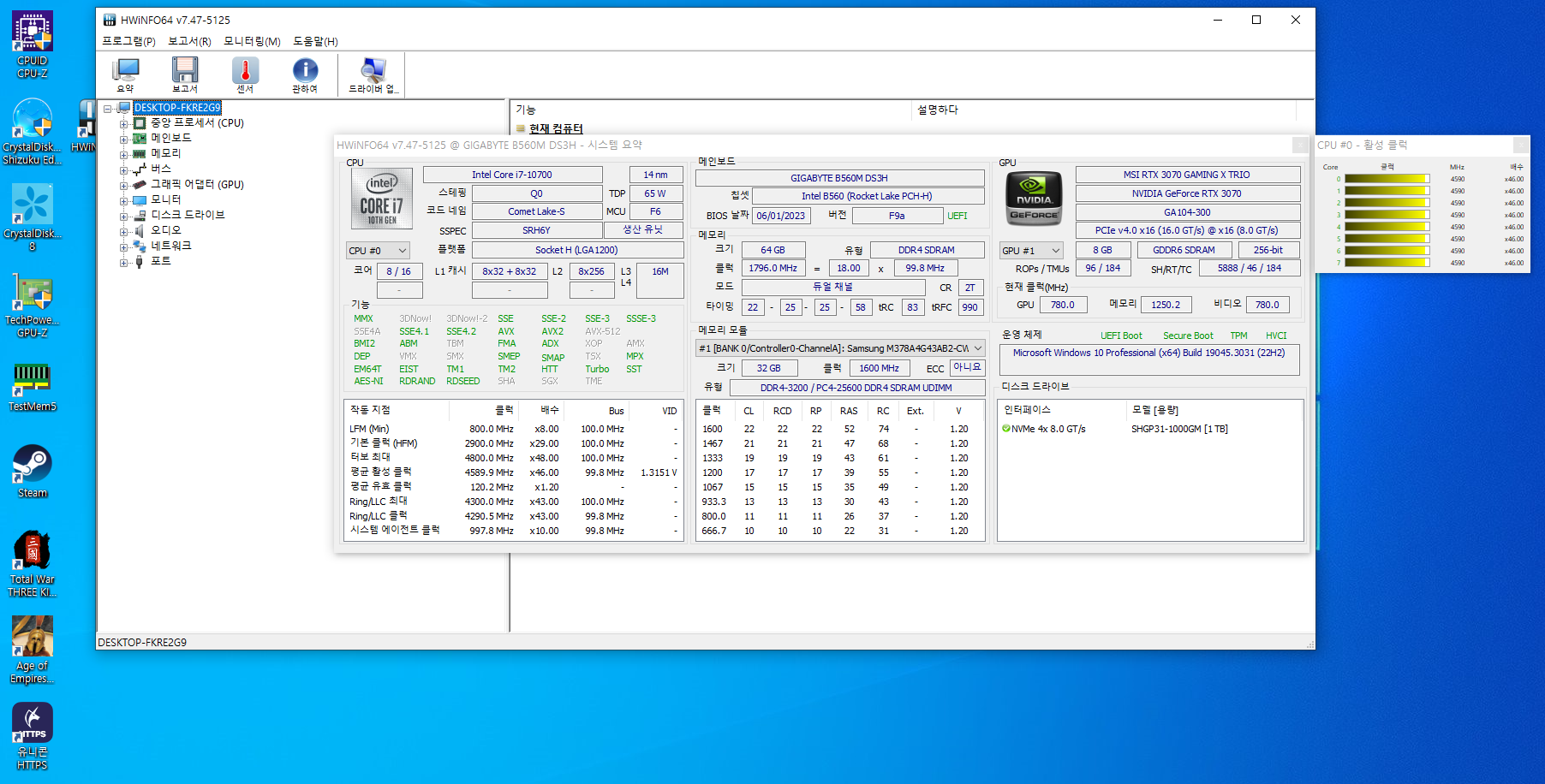Viewport: 1545px width, 784px height.
Task: Open the CPU #0 selector dropdown
Action: (378, 251)
